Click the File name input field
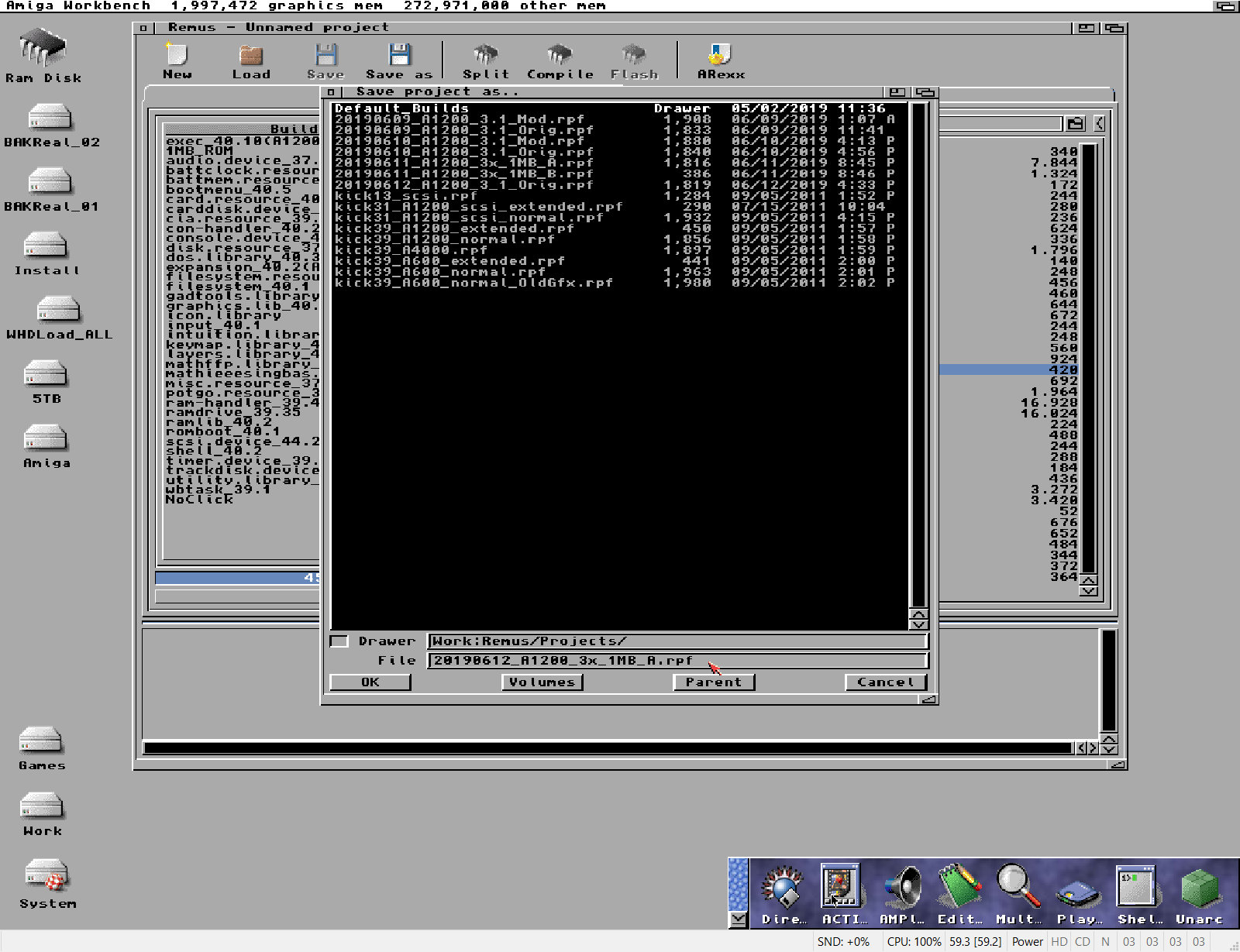 click(677, 661)
